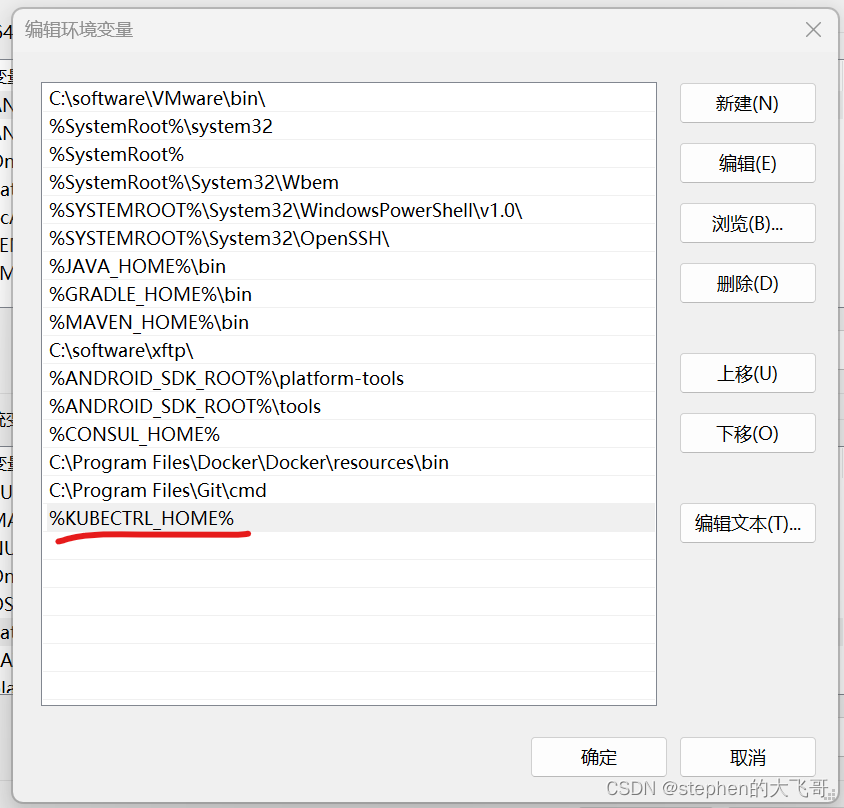Click the 上移(U) button

click(x=747, y=373)
